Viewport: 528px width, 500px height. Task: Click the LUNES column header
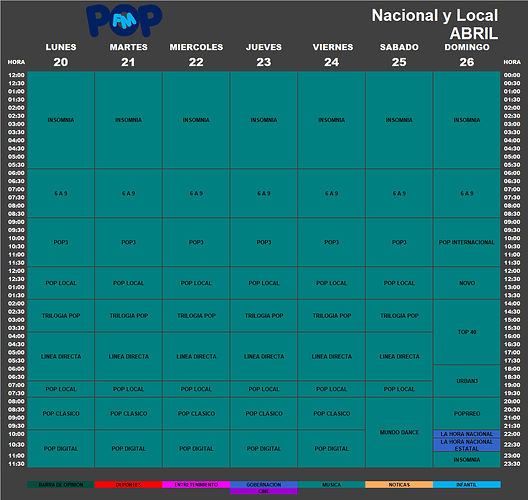point(61,47)
